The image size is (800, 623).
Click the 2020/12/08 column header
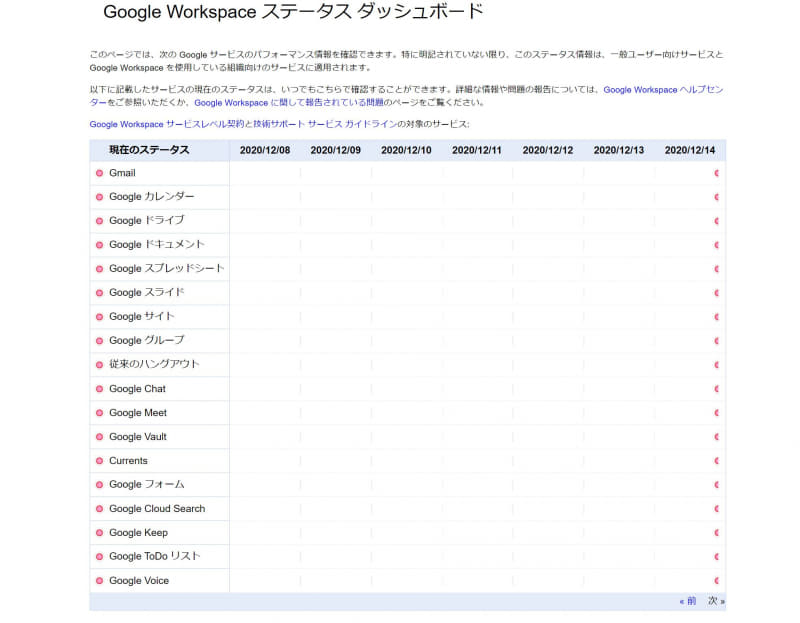(x=265, y=150)
